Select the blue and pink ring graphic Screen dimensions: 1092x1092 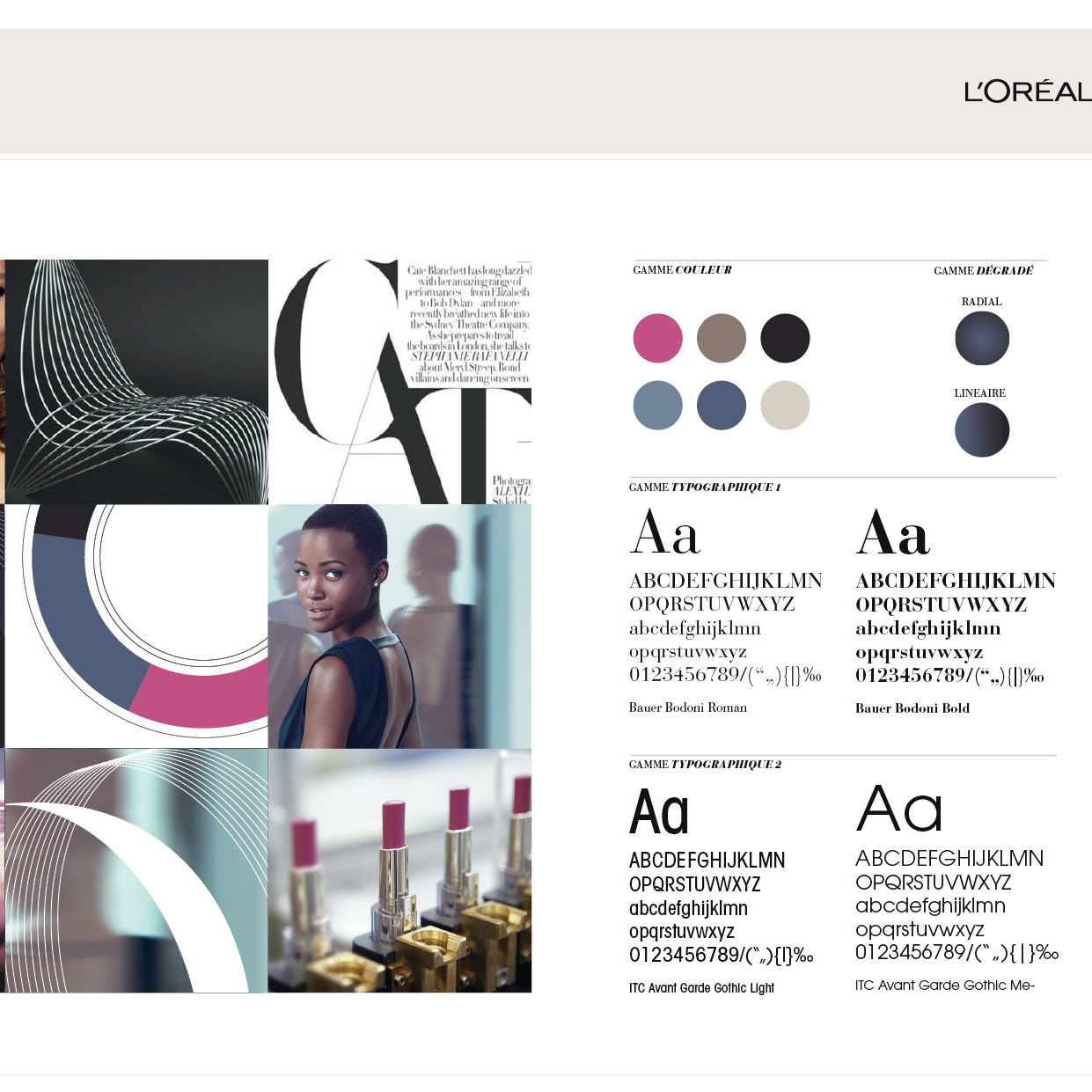pyautogui.click(x=136, y=627)
